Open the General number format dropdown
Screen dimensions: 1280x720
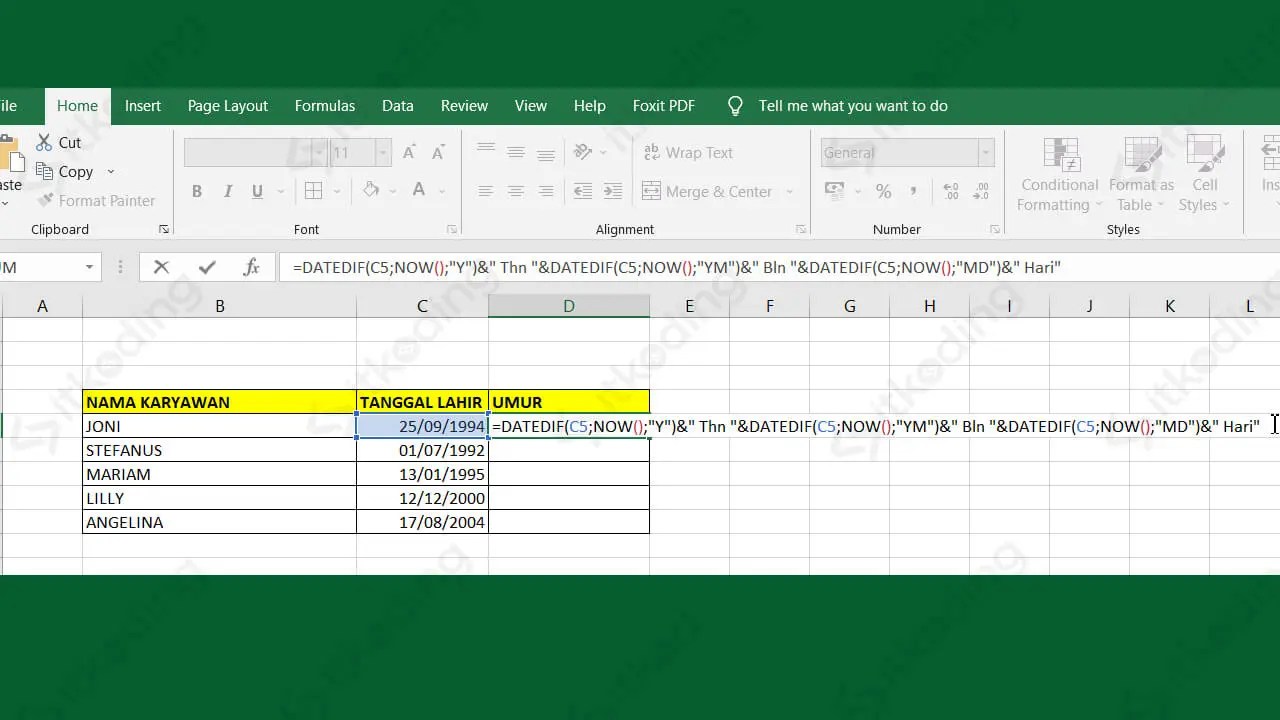[986, 153]
